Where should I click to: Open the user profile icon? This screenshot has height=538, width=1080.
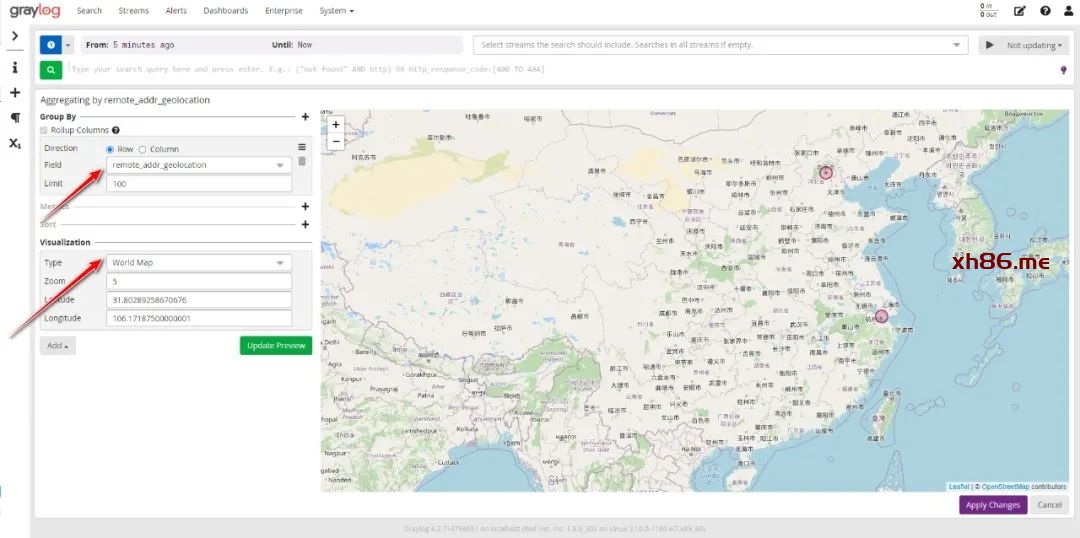[x=1068, y=11]
